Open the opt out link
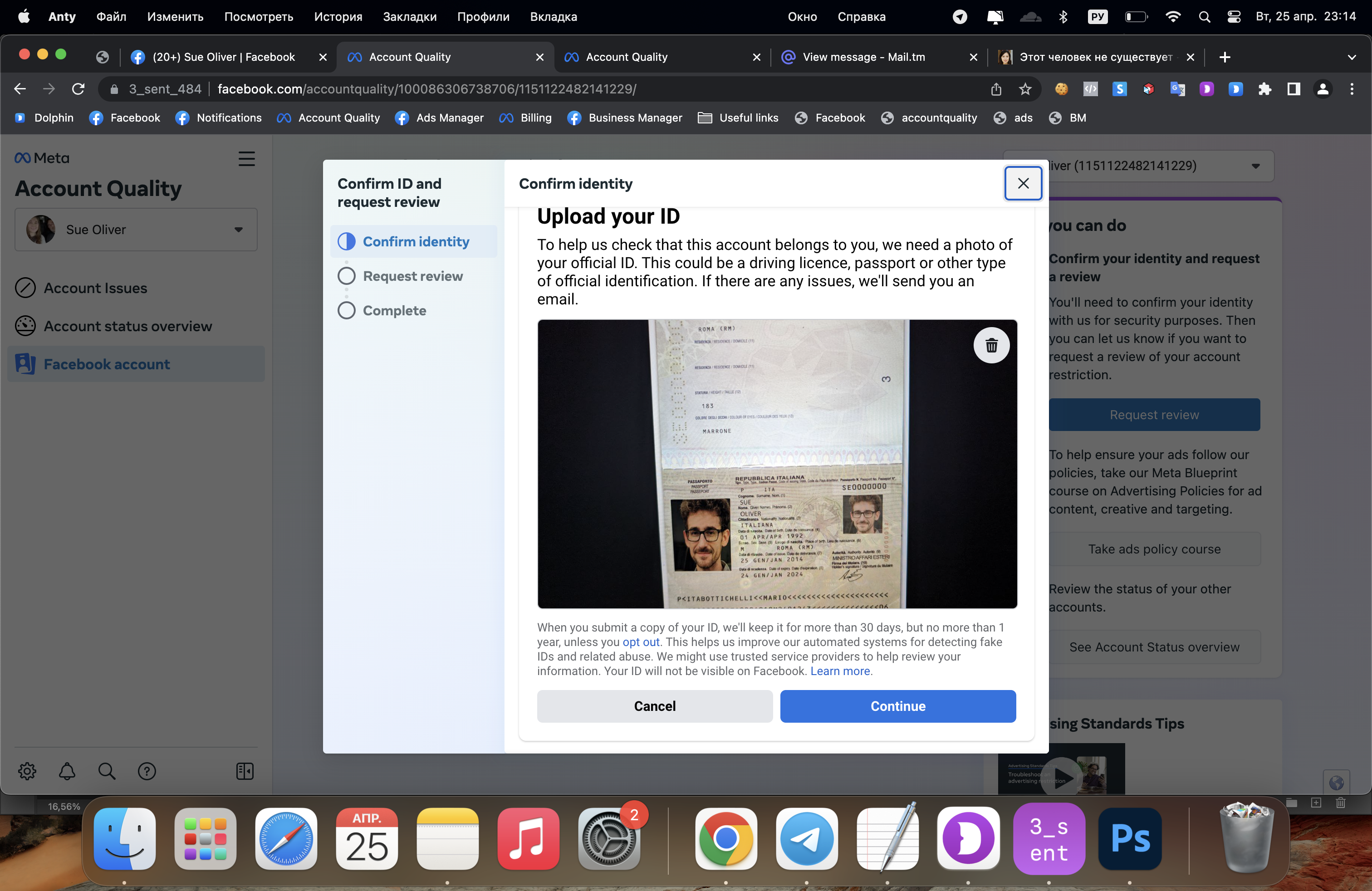This screenshot has height=891, width=1372. pyautogui.click(x=641, y=641)
